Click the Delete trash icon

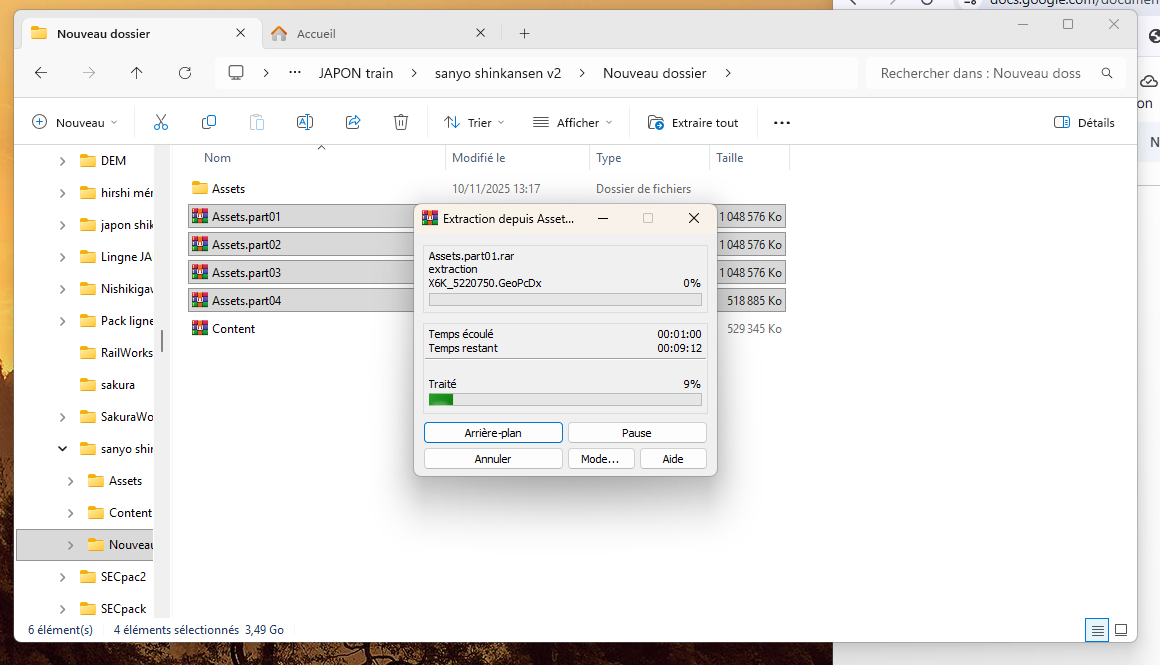point(401,122)
